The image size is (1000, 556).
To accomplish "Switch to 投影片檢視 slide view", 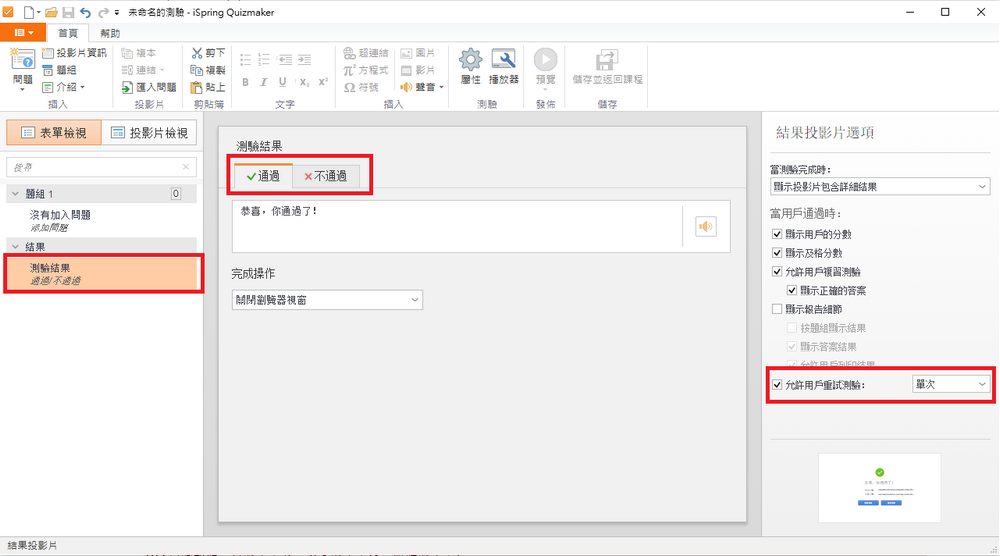I will point(150,133).
